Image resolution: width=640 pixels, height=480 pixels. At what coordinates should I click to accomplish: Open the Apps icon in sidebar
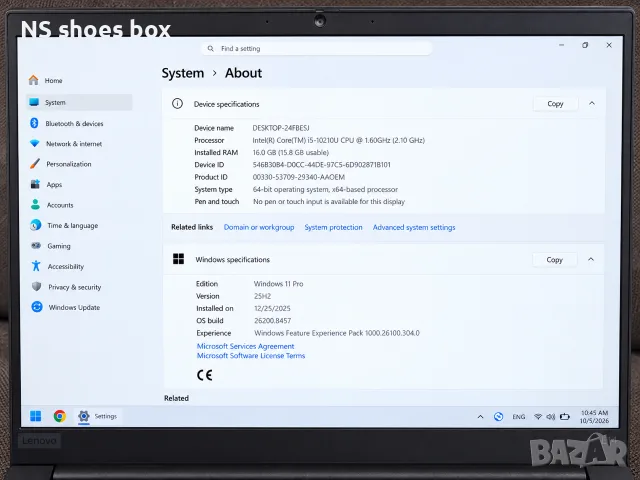35,184
